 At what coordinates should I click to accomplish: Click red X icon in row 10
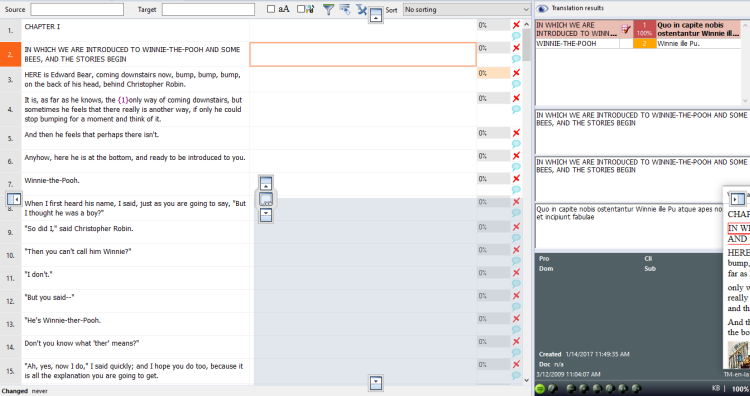pos(516,250)
